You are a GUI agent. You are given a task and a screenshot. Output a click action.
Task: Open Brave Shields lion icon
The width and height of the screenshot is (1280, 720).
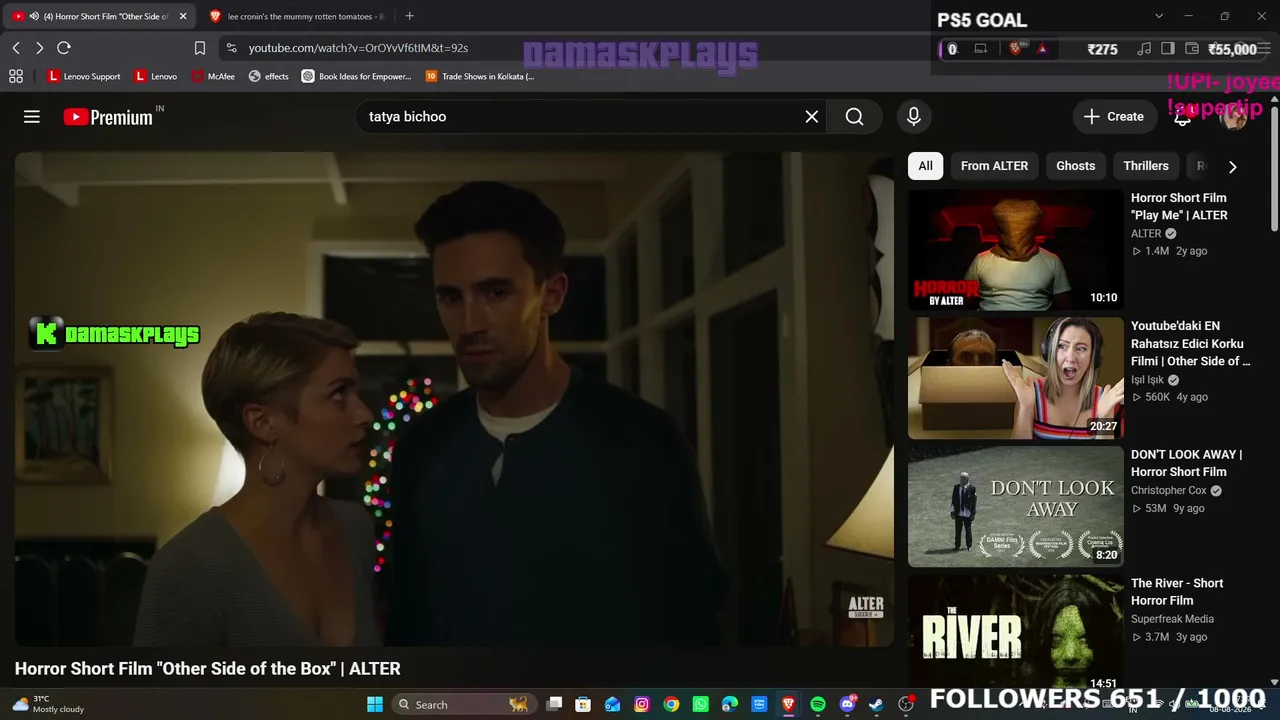1016,48
